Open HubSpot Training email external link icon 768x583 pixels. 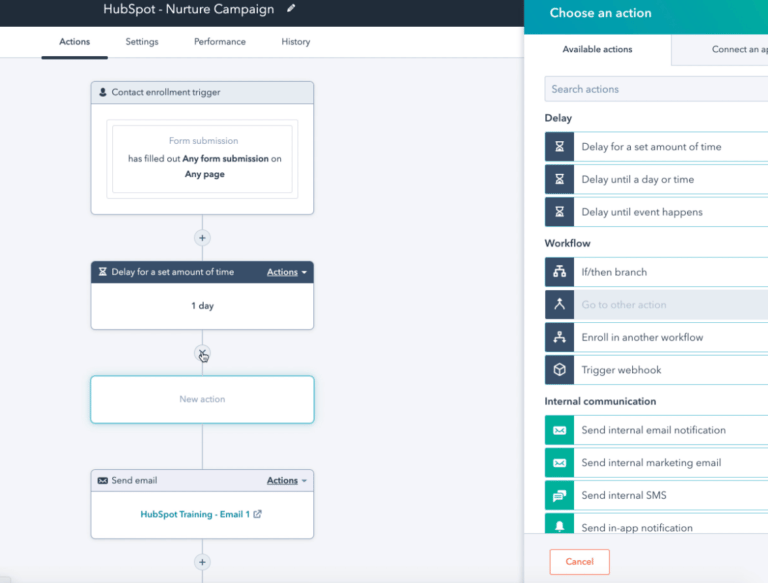click(x=257, y=514)
